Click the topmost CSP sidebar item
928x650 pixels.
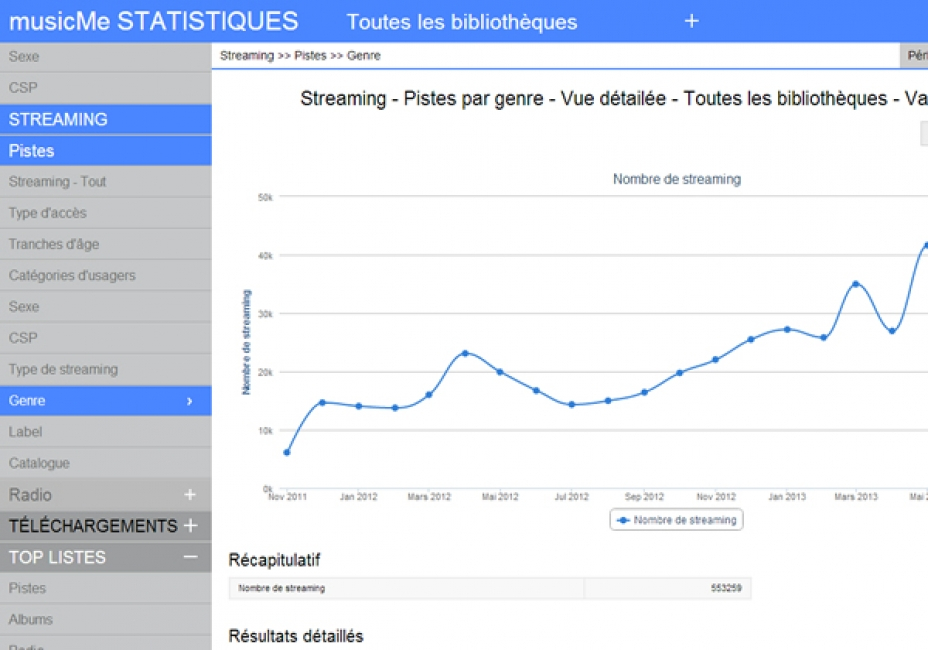click(x=105, y=88)
